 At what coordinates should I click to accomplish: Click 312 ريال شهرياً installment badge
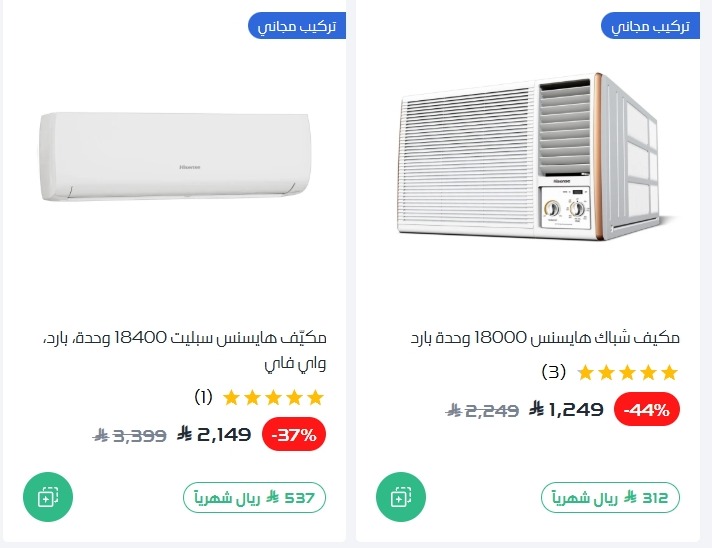(x=610, y=497)
